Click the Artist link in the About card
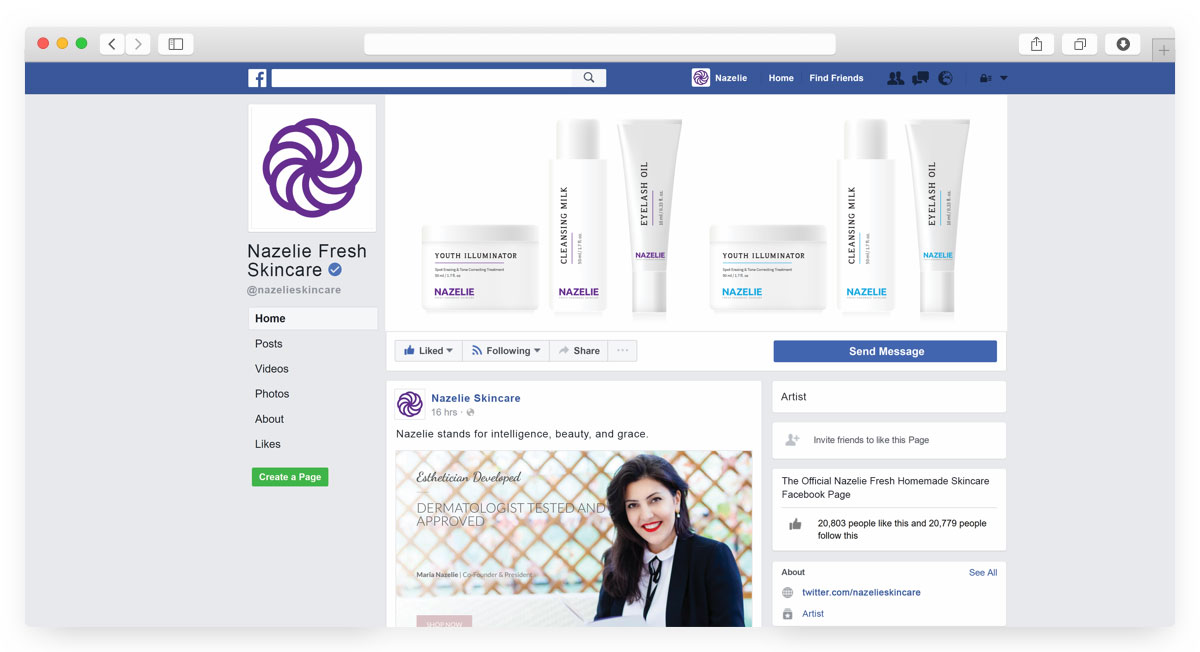1200x652 pixels. (x=813, y=614)
